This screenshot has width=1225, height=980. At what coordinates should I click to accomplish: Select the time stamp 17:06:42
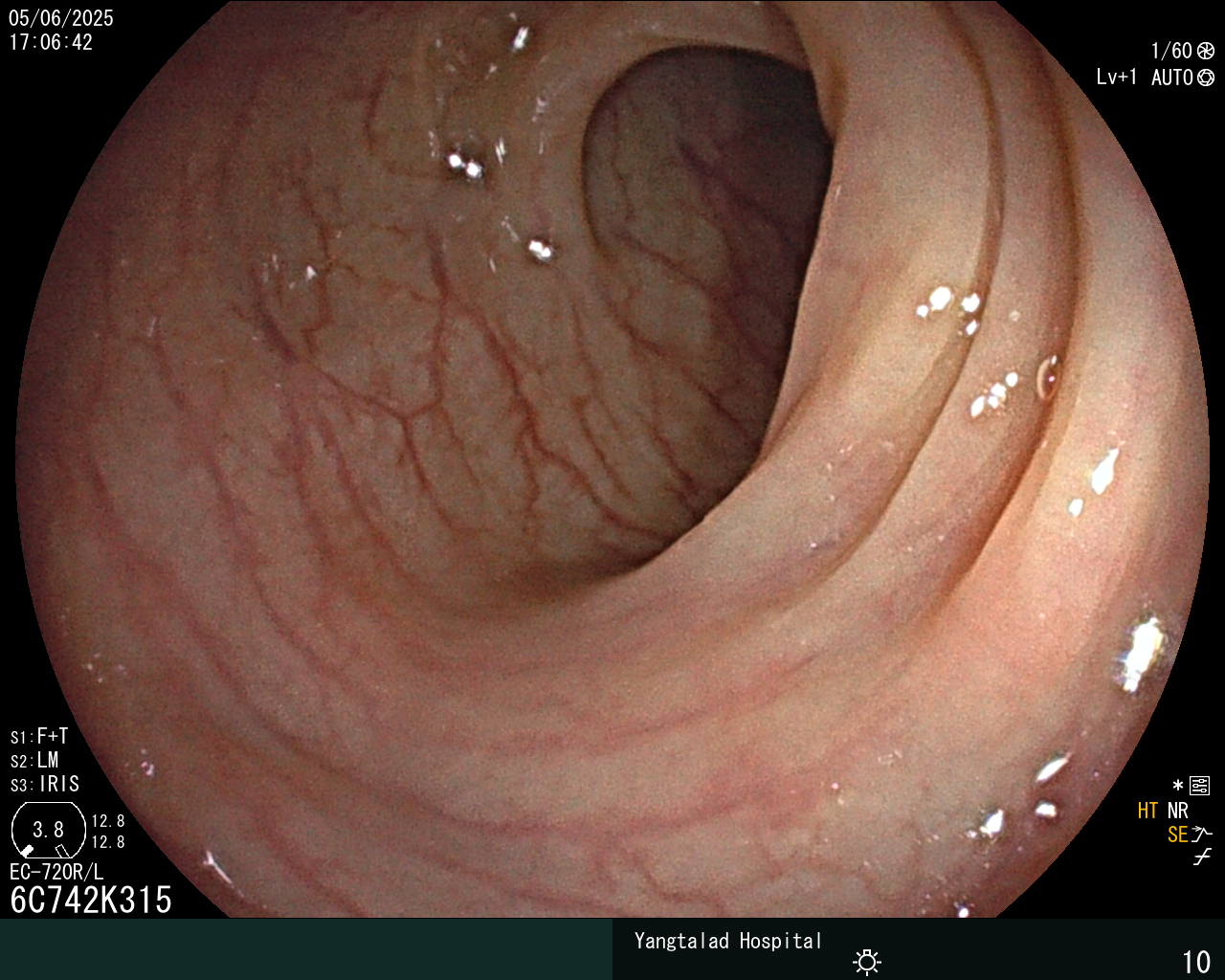pos(51,42)
